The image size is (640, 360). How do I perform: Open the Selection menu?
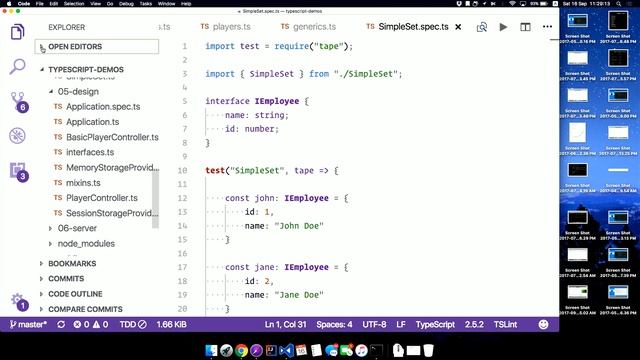pos(74,4)
